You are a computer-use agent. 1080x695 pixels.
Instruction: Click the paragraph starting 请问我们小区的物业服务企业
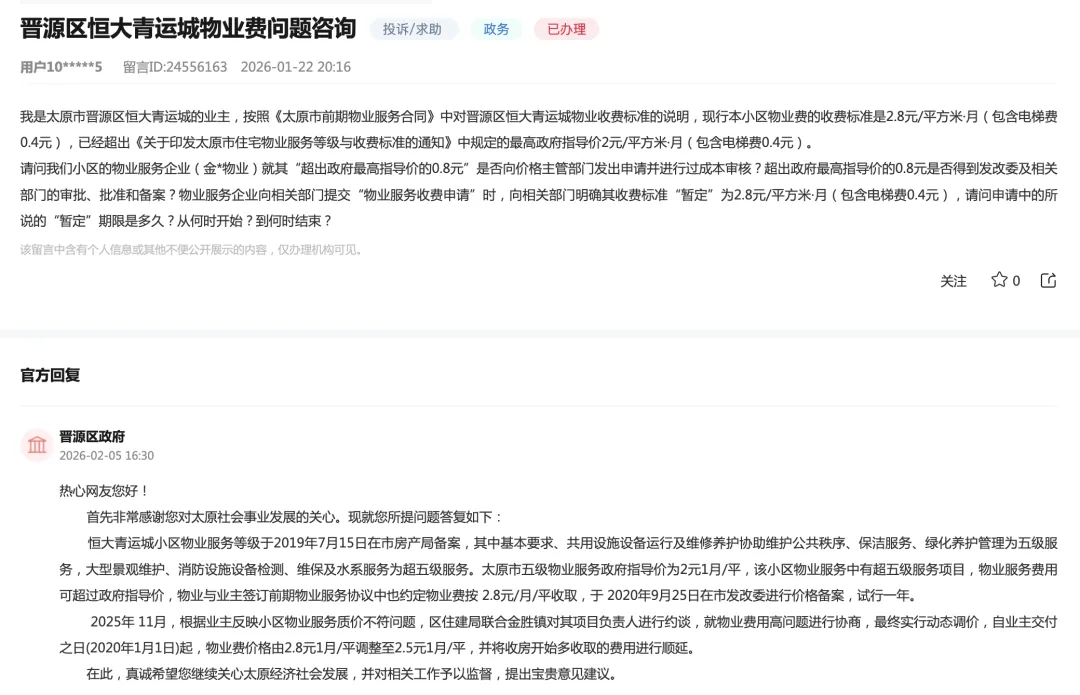[x=539, y=195]
